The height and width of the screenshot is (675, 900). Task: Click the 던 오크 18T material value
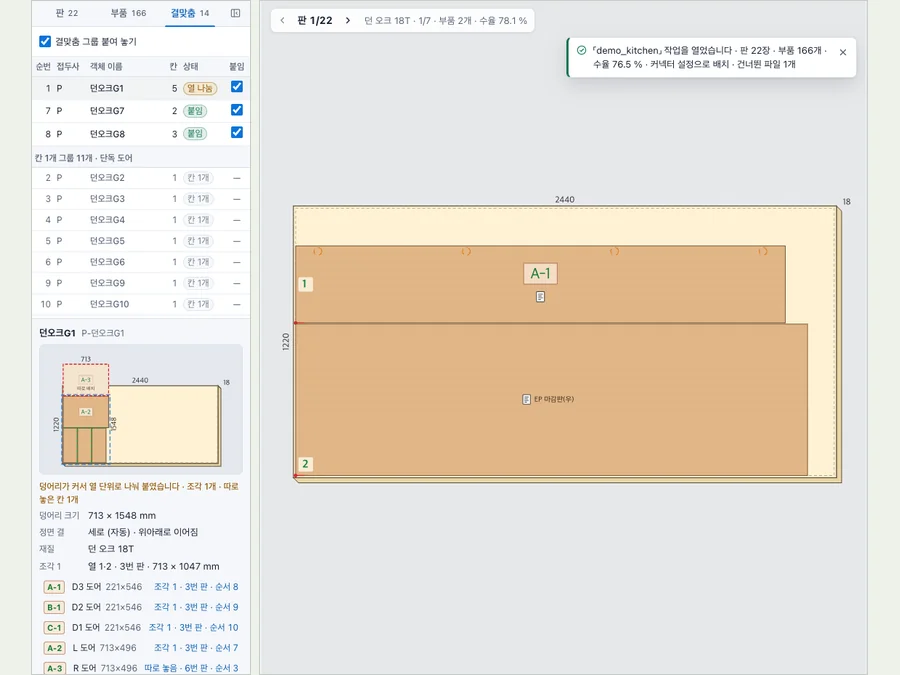(x=111, y=549)
